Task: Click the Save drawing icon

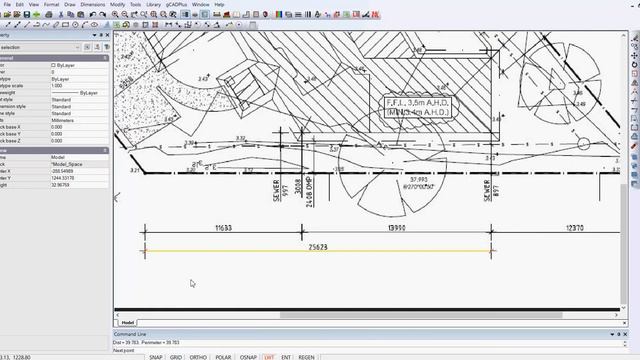Action: pos(27,15)
